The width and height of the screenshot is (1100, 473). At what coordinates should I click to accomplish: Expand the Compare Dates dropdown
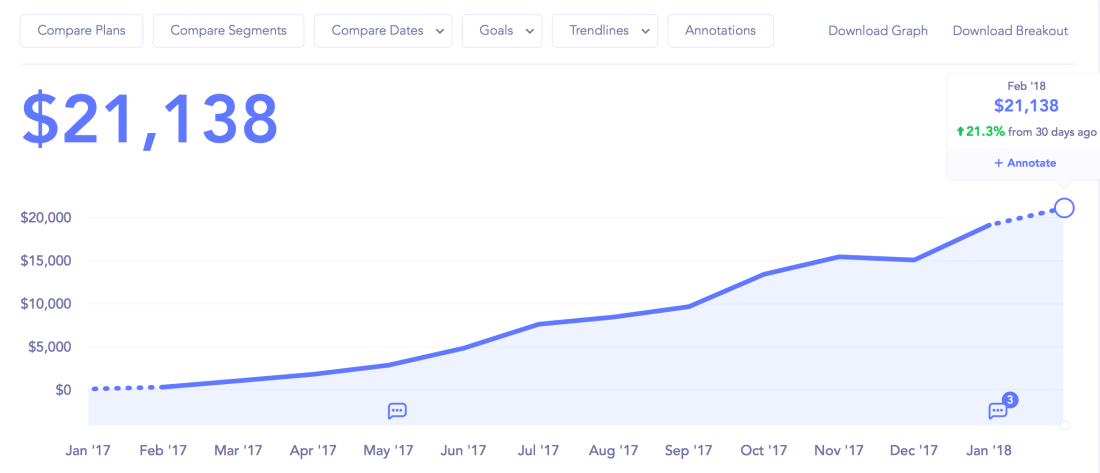383,31
